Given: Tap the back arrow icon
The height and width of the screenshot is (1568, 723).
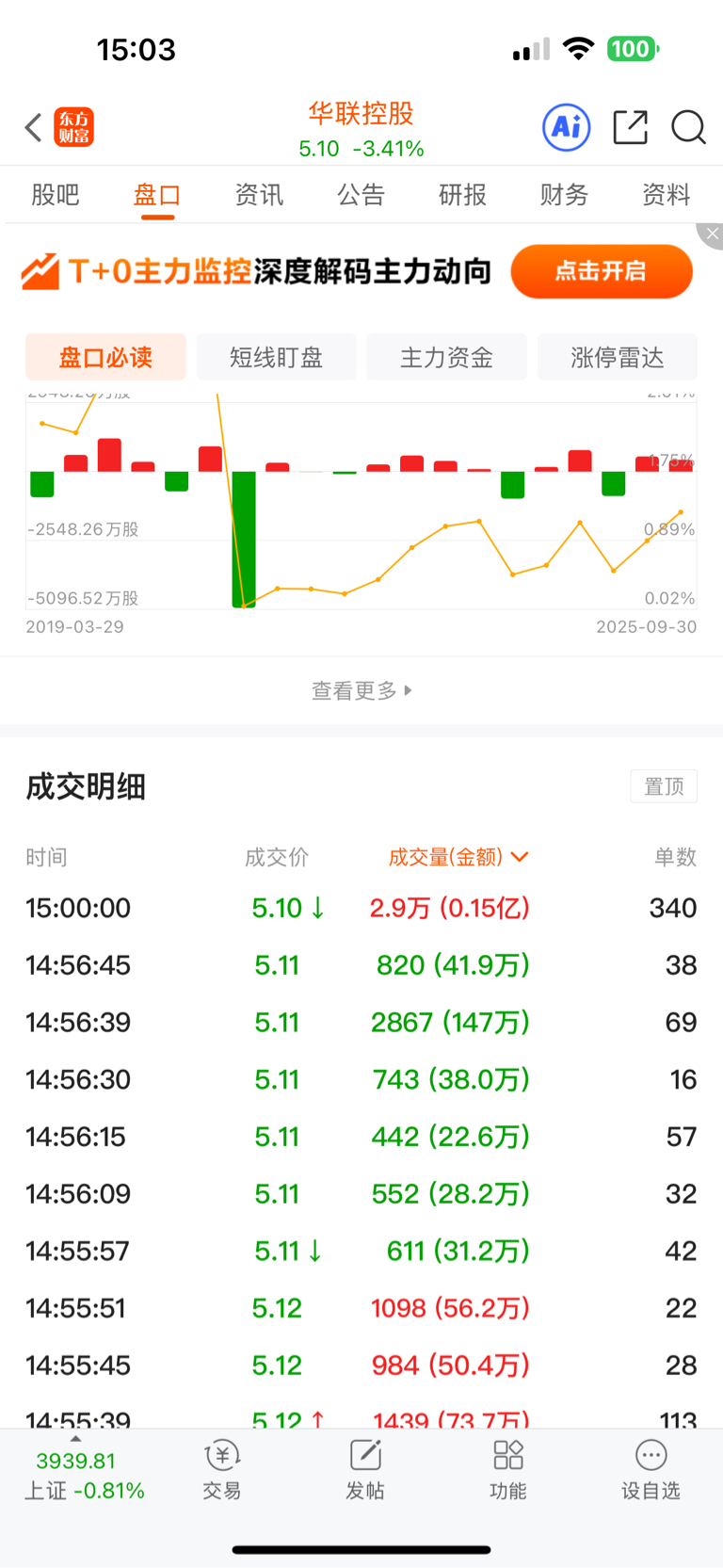Looking at the screenshot, I should point(34,127).
